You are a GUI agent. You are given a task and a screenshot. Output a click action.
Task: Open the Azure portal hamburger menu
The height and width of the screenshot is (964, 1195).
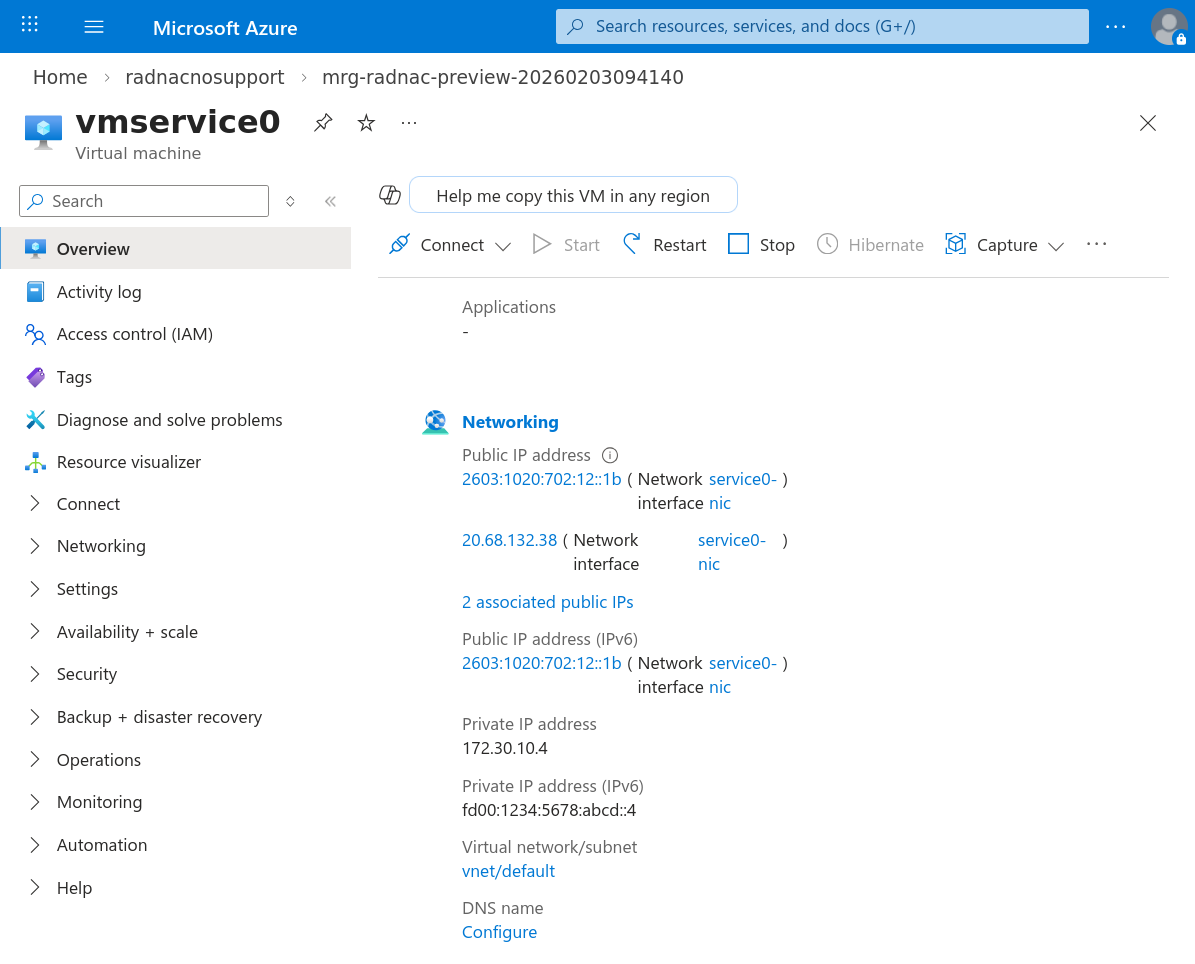94,27
